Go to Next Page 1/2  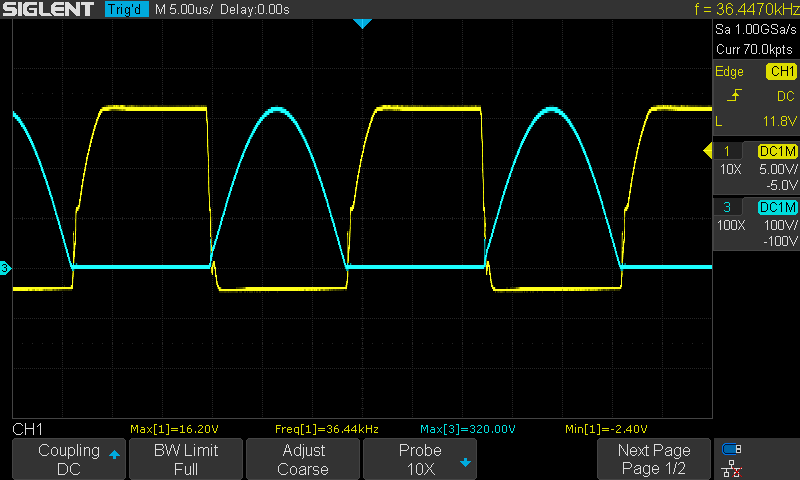(654, 459)
